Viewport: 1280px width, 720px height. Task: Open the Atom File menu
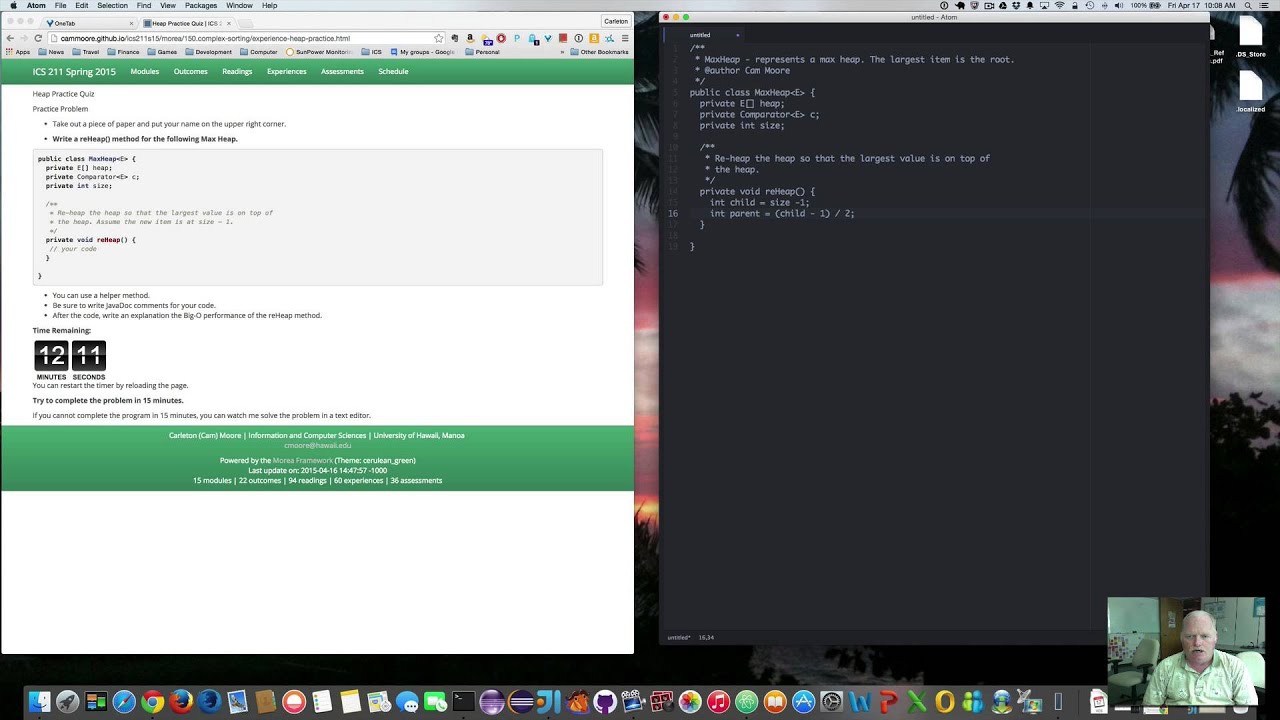pyautogui.click(x=59, y=6)
